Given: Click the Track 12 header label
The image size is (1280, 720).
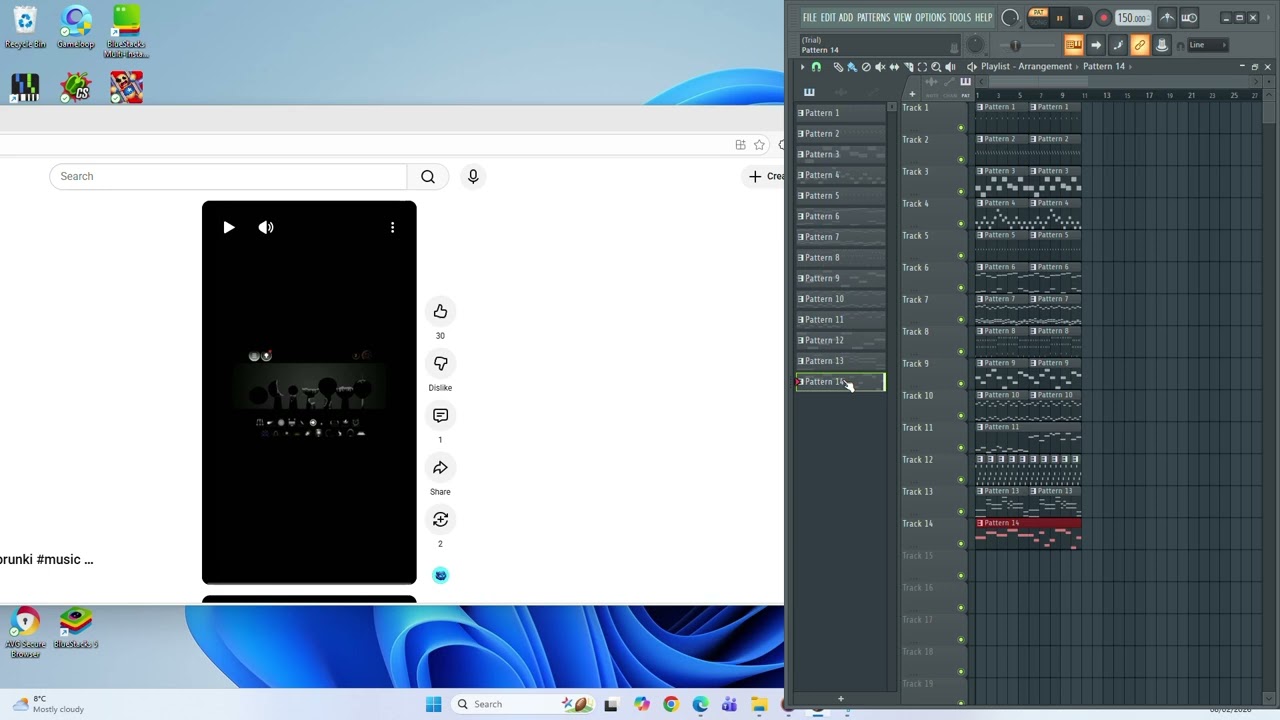Looking at the screenshot, I should pyautogui.click(x=917, y=460).
